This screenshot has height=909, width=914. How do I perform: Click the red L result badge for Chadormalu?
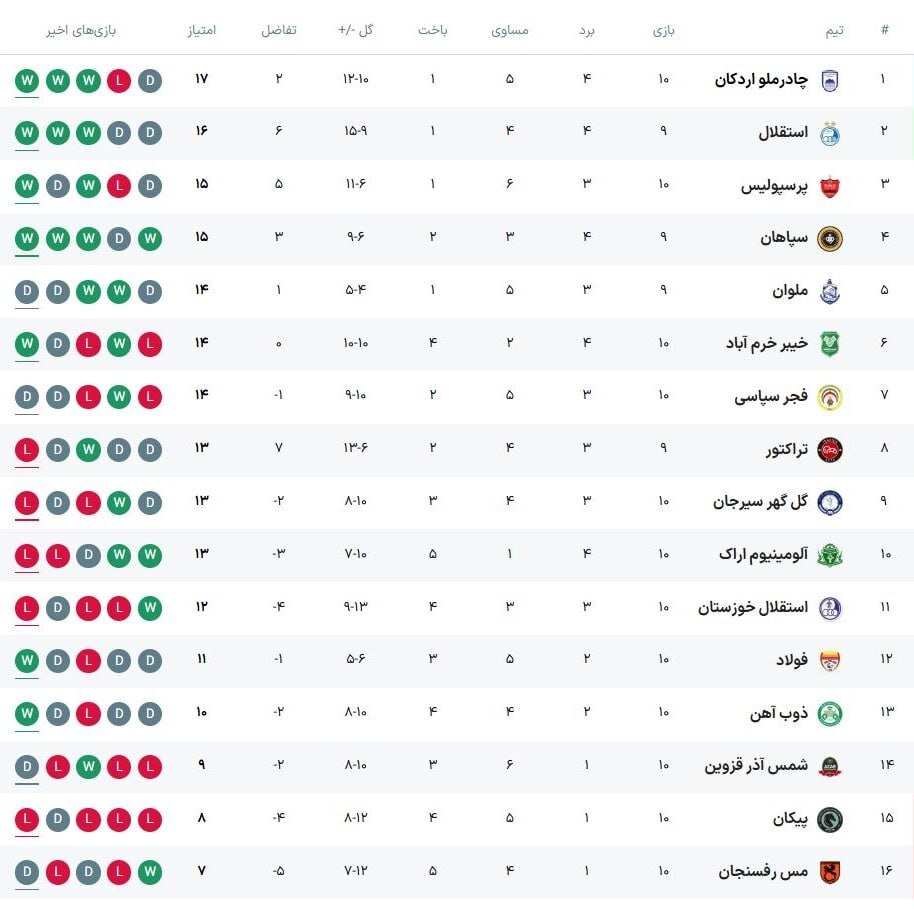coord(119,80)
